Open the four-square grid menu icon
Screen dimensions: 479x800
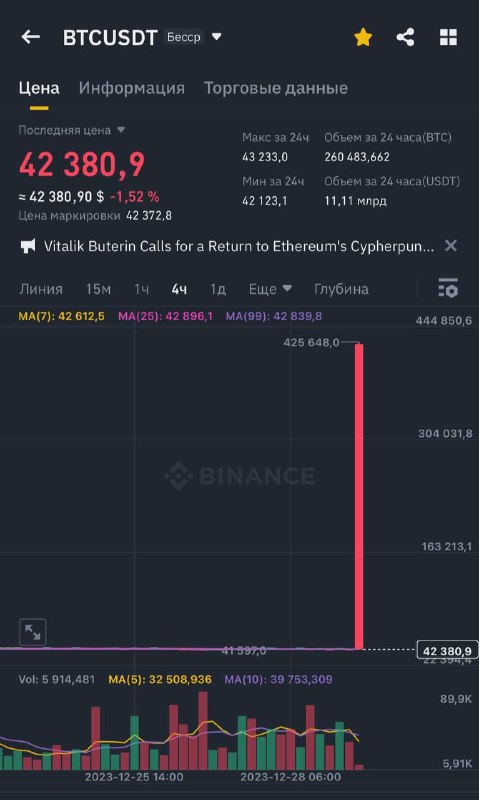(x=448, y=37)
